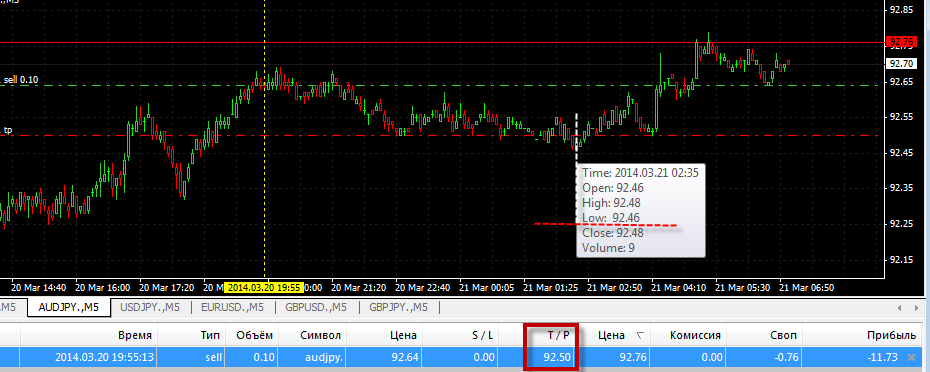
Task: Sort orders by Время column header
Action: tap(88, 335)
